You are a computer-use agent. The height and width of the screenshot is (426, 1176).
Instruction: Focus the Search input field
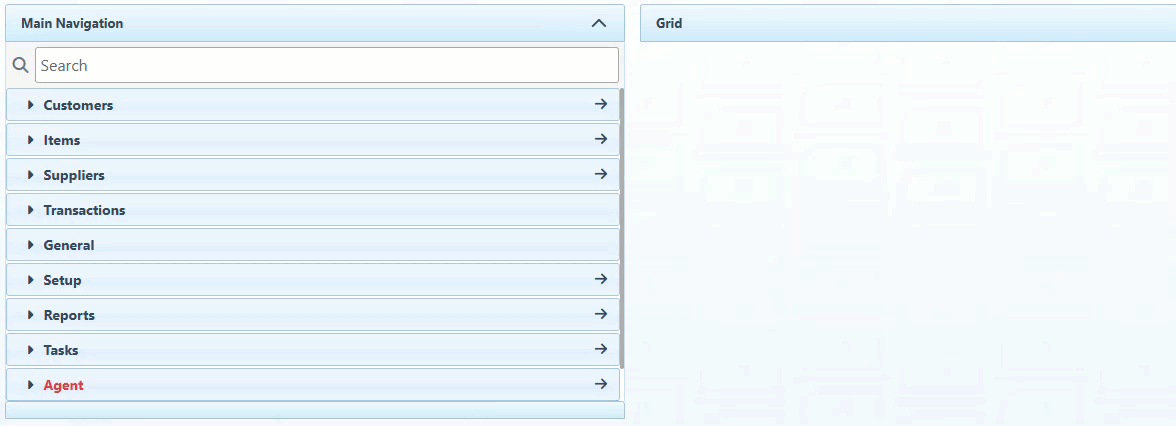click(x=326, y=66)
